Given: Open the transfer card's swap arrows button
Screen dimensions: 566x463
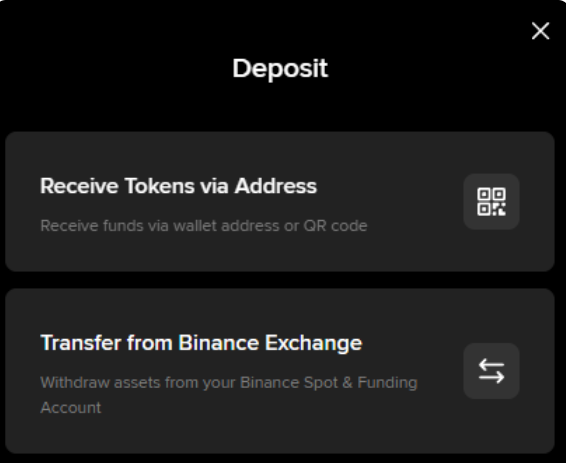Looking at the screenshot, I should pos(491,371).
